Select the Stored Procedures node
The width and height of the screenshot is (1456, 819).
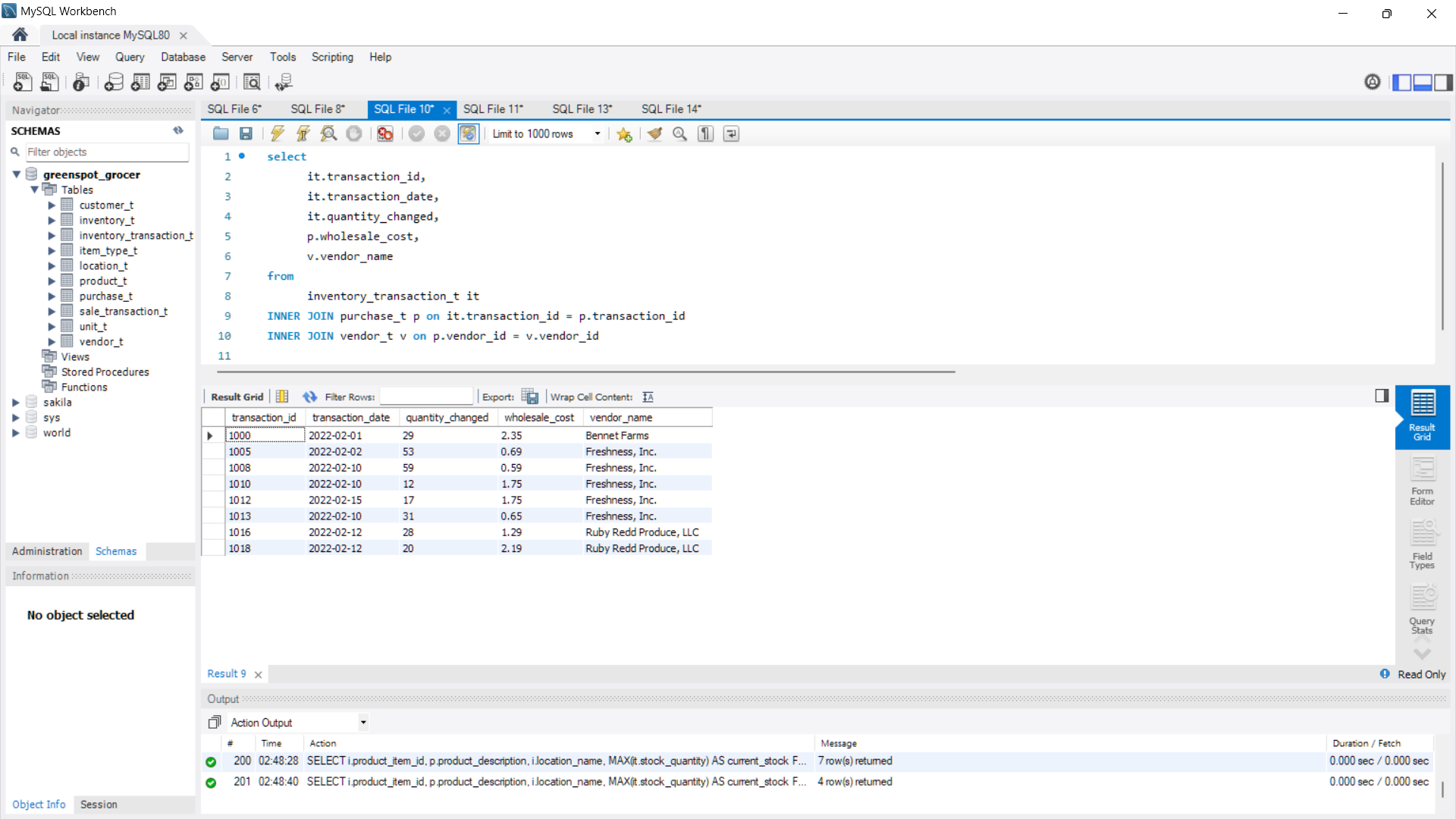105,372
